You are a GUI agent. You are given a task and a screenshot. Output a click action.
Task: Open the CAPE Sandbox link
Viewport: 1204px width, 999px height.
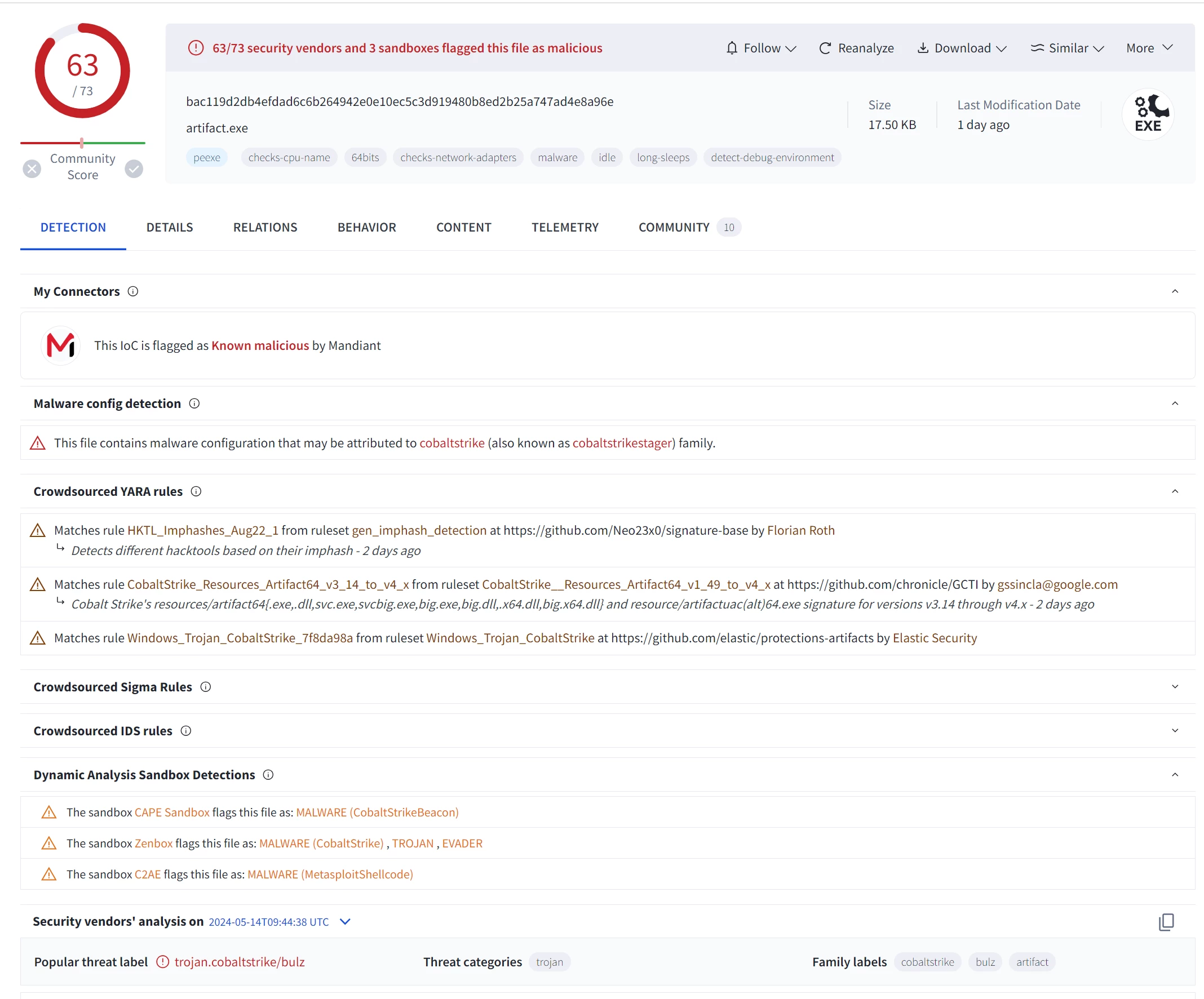(x=172, y=812)
